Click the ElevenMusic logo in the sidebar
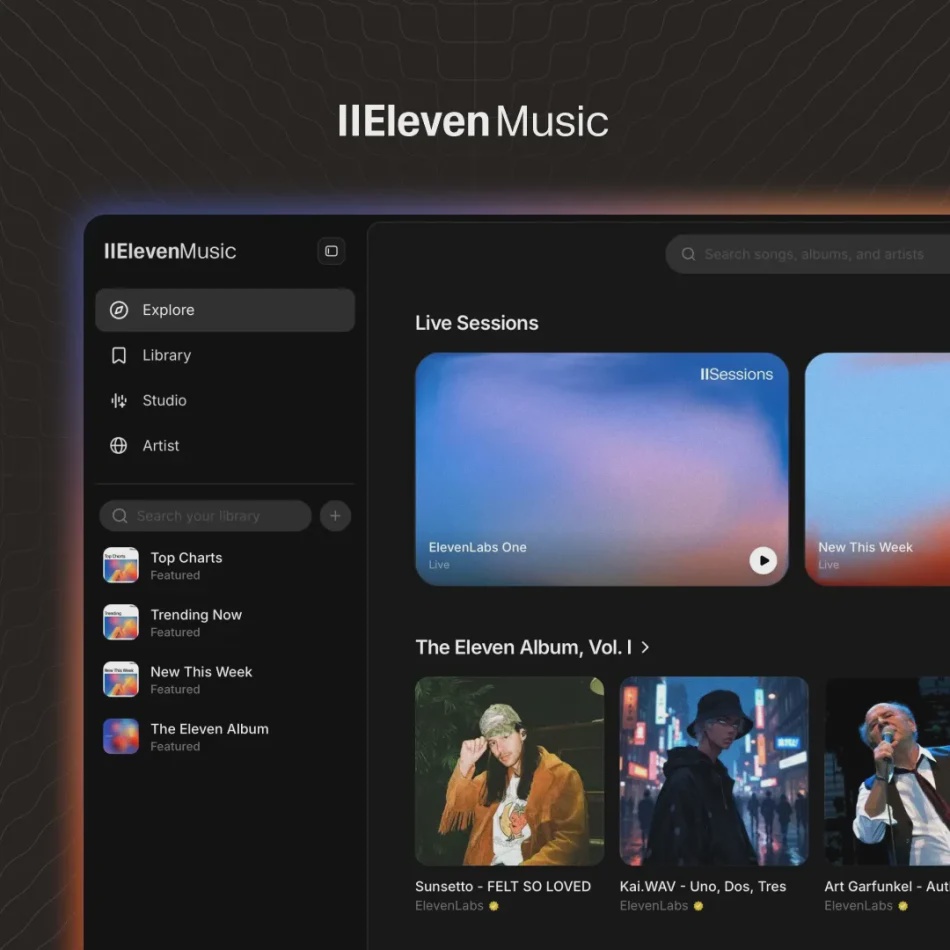This screenshot has width=950, height=950. (170, 251)
